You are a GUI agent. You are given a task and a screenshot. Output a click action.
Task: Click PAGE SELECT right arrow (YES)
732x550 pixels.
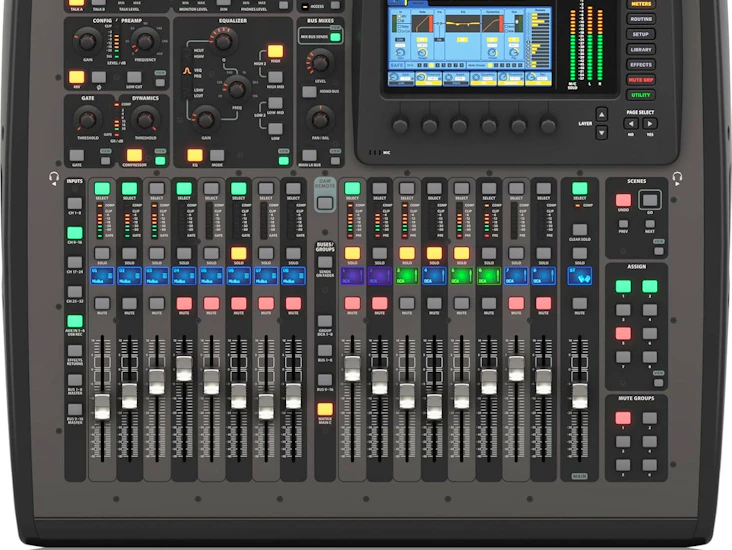(649, 124)
